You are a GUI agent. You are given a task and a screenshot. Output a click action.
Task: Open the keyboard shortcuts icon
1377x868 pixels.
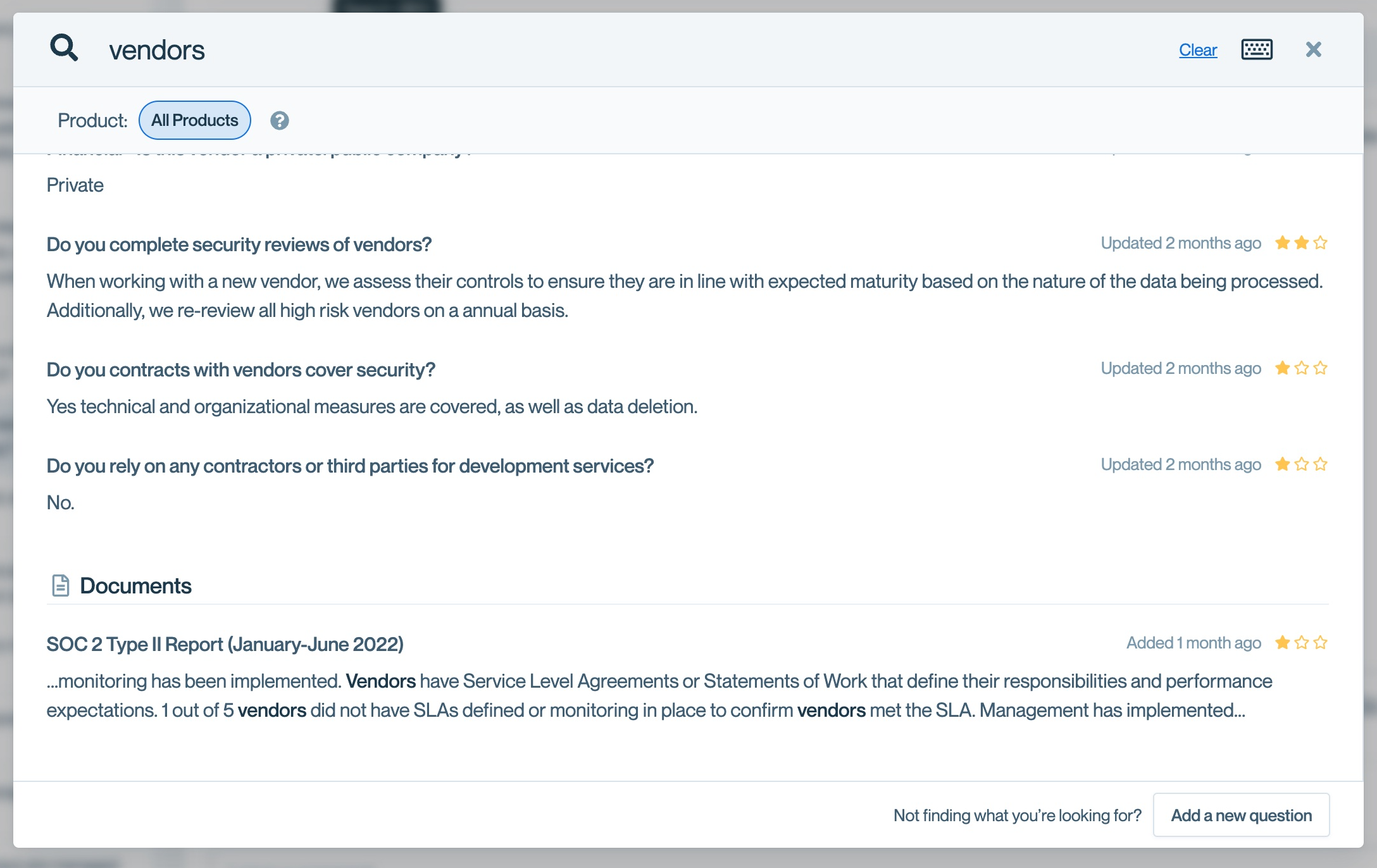tap(1256, 49)
